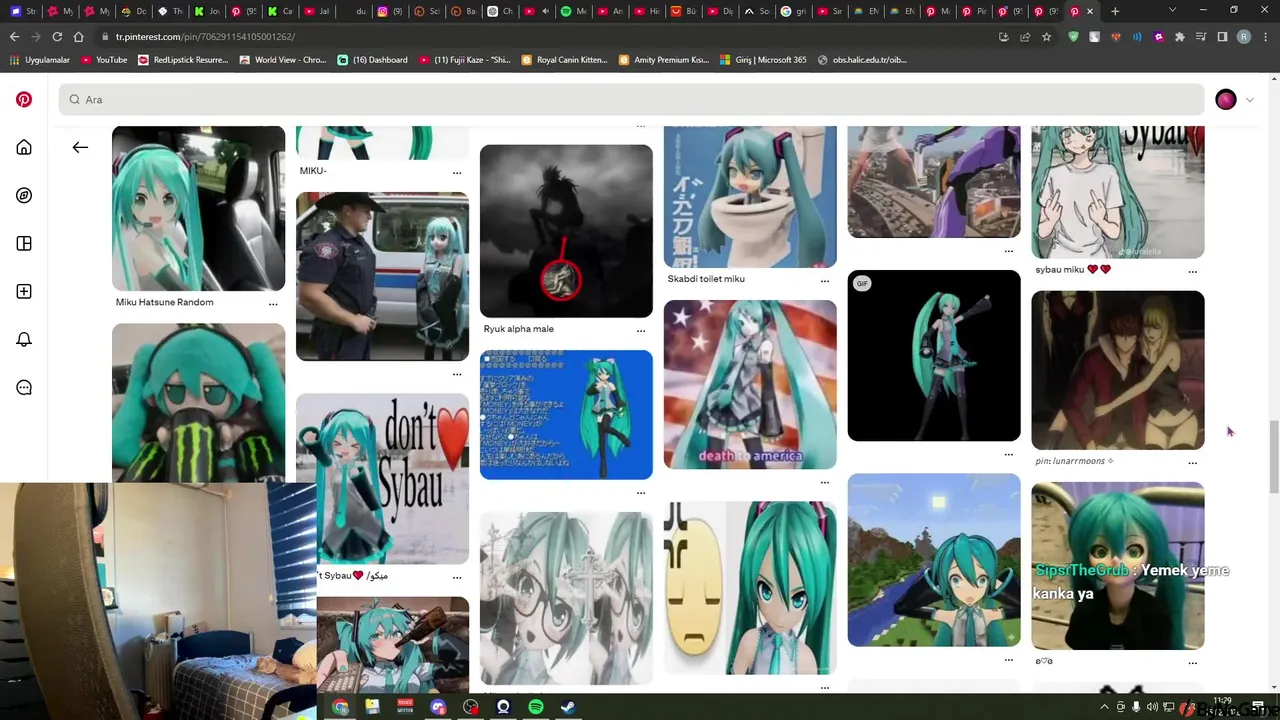Open options for Skabdi toilet miku pin

825,280
